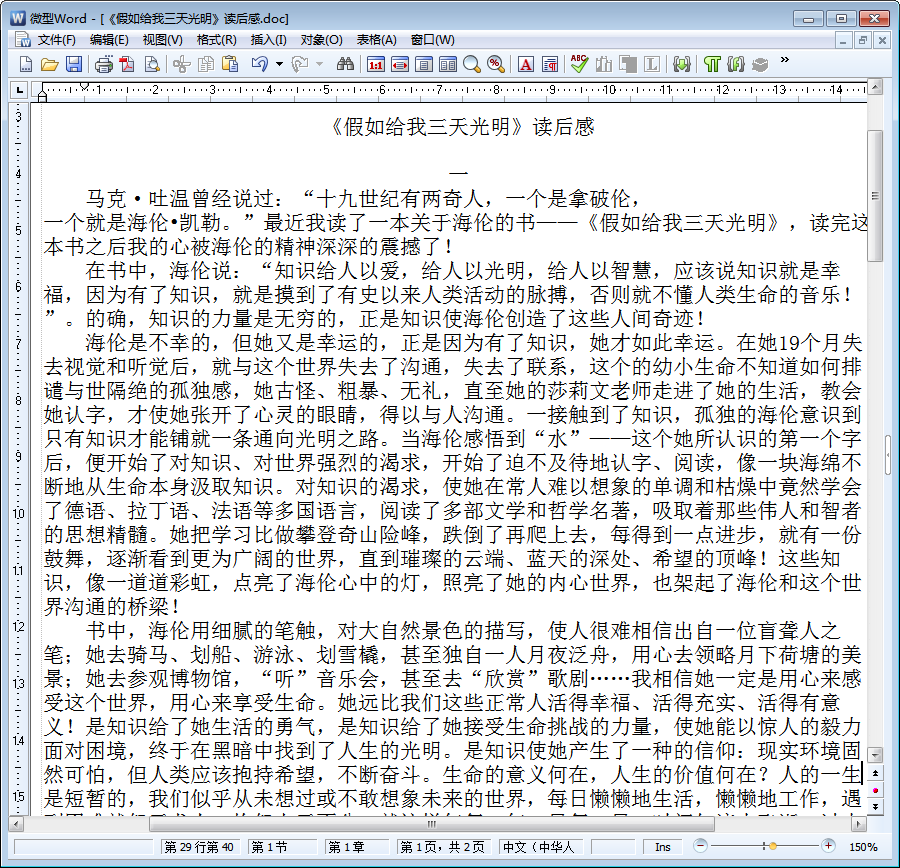
Task: Open the 编辑(E) menu
Action: coord(109,40)
